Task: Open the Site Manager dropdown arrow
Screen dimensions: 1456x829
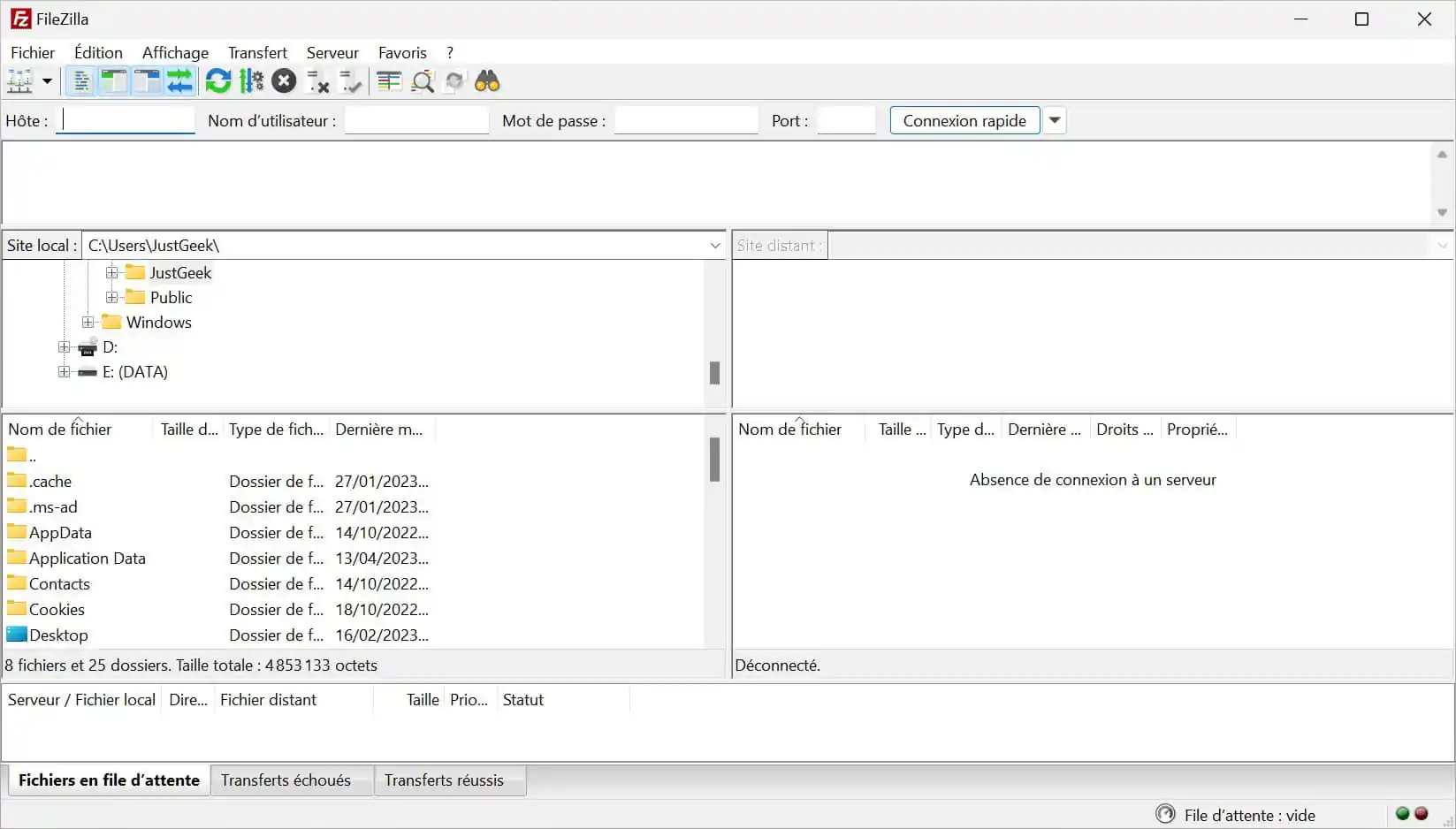Action: coord(47,82)
